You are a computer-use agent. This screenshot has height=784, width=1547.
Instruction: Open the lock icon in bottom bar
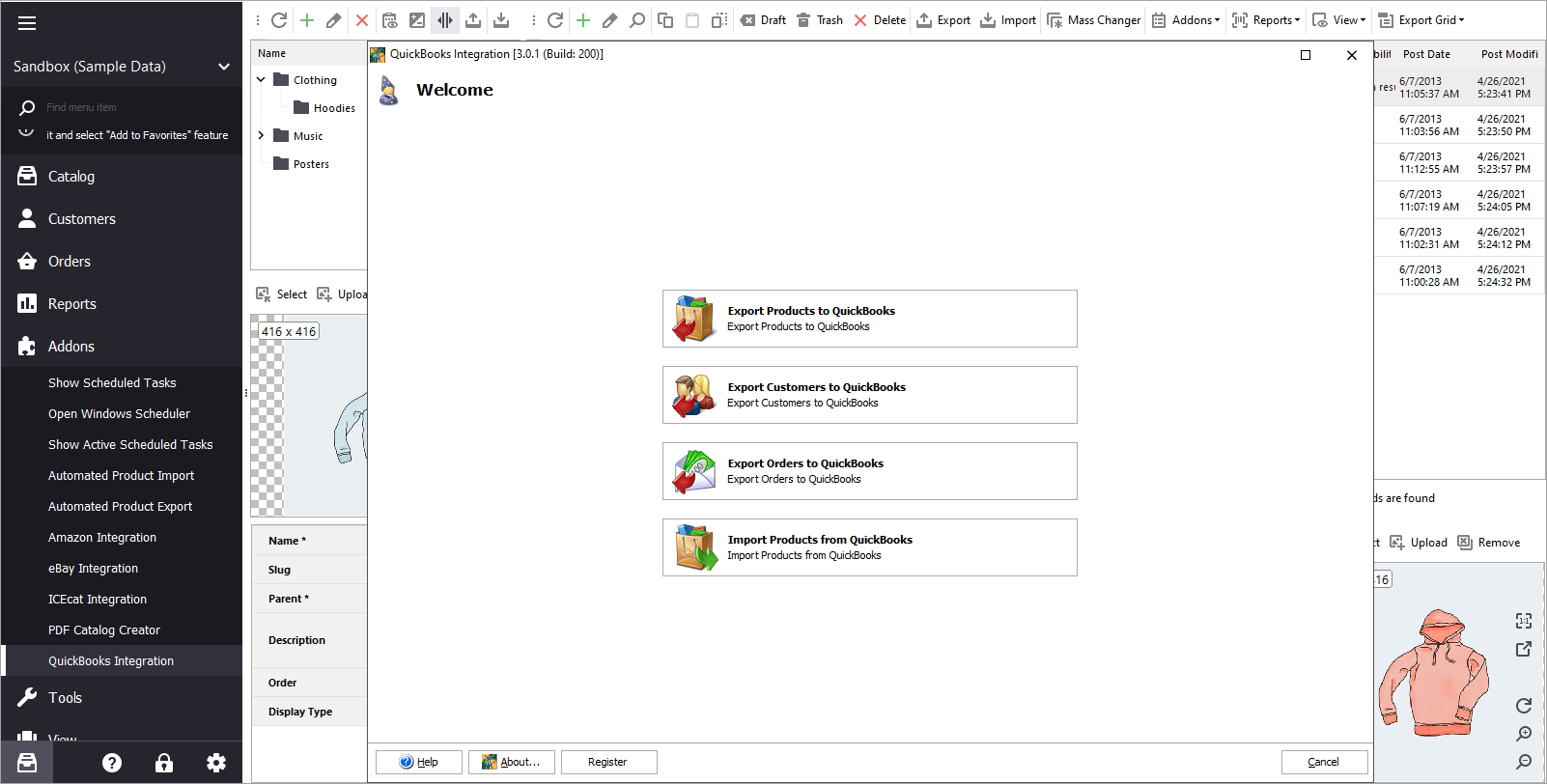(164, 763)
